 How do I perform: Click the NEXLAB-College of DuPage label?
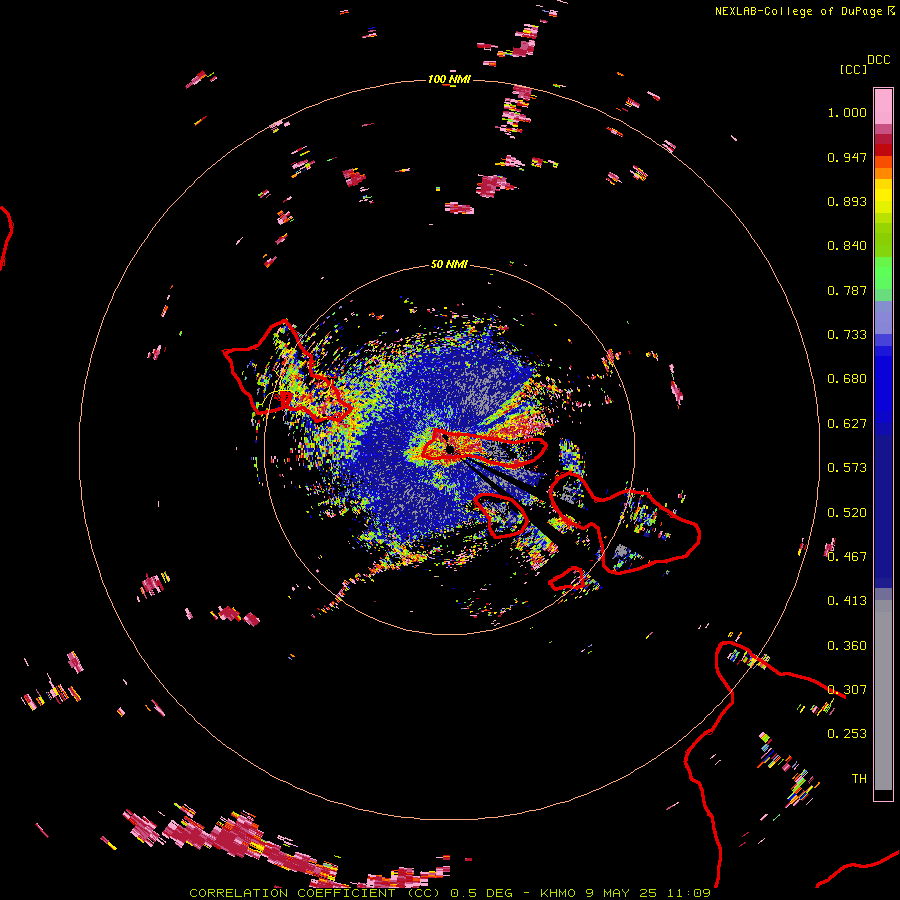tap(798, 11)
